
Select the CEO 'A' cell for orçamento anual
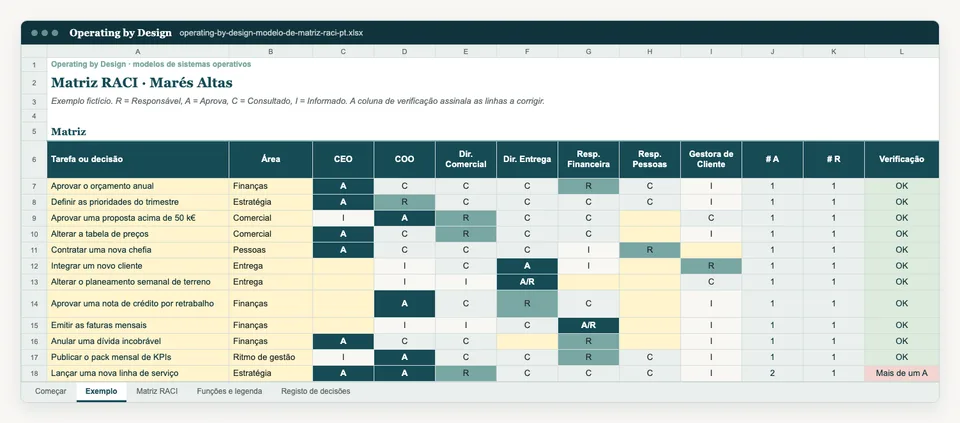click(343, 186)
